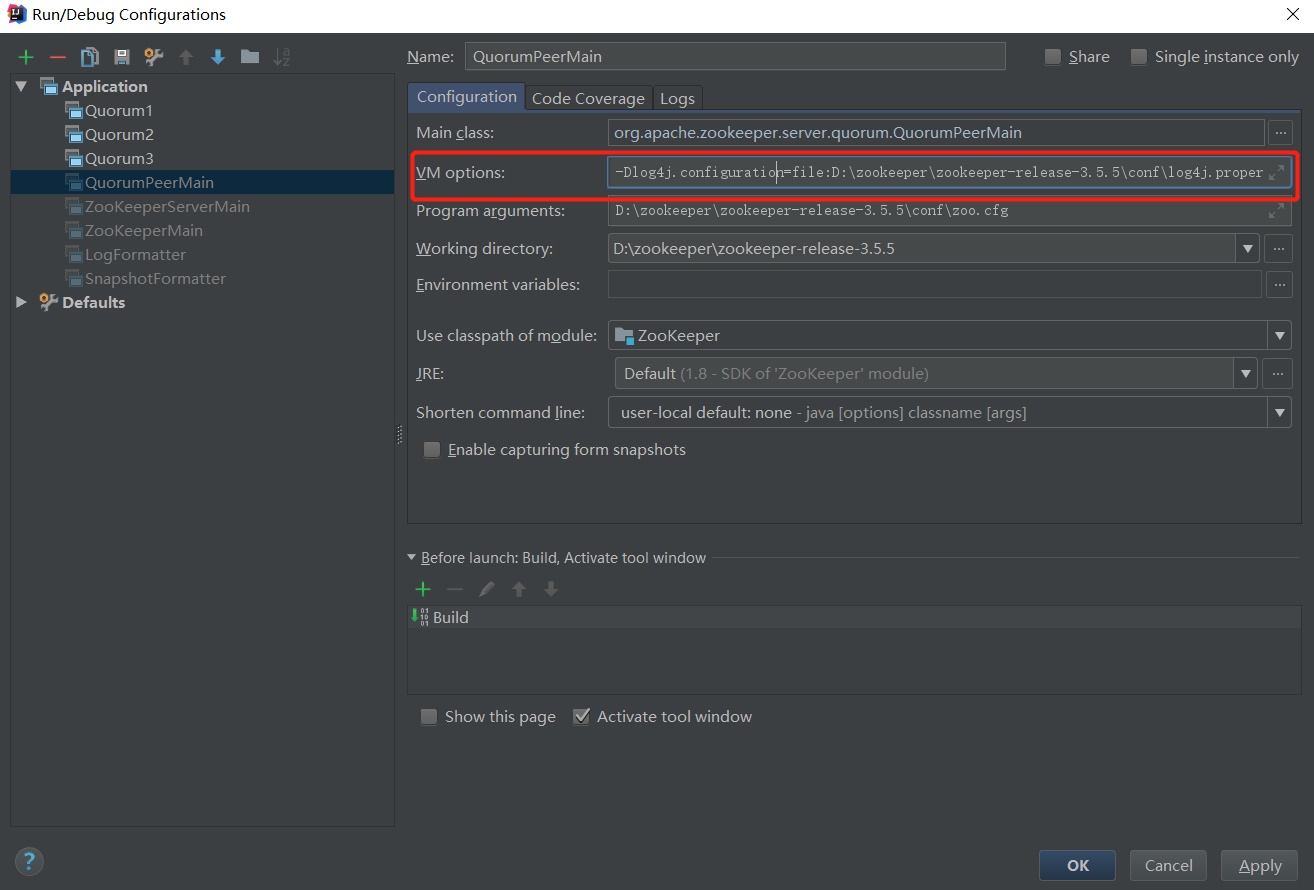Toggle Single instance only checkbox
The image size is (1314, 890).
tap(1139, 57)
